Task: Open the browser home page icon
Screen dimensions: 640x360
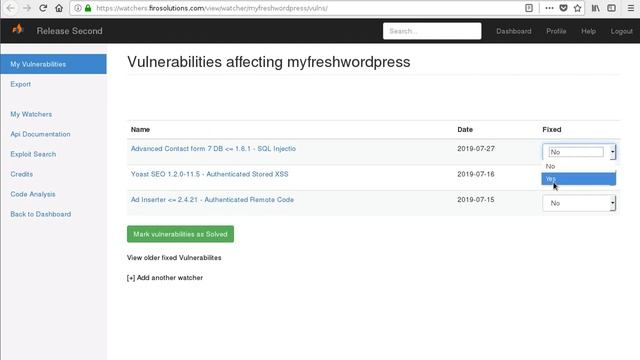Action: click(59, 8)
